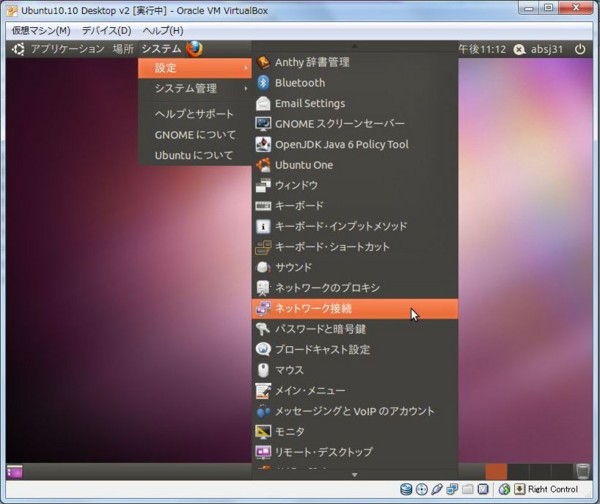Launch Firefox from the top panel
Viewport: 600px width, 504px height.
(x=194, y=49)
